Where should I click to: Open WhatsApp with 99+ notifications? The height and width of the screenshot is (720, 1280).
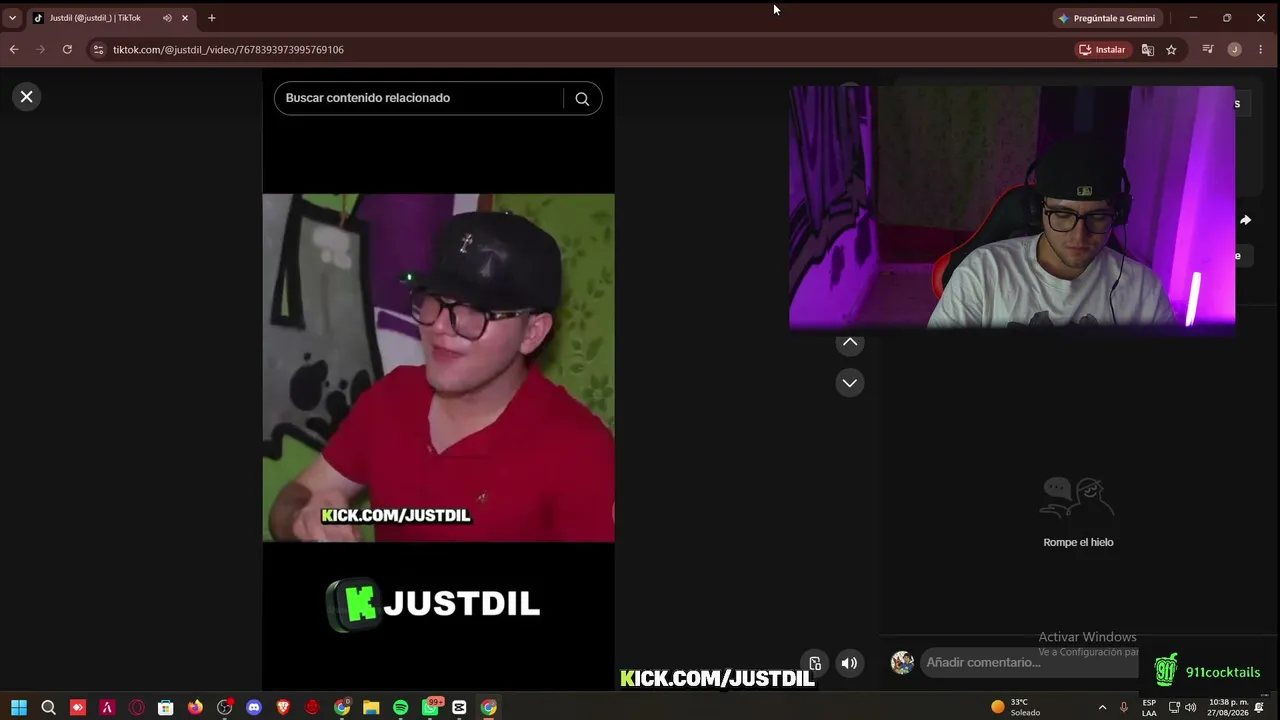click(431, 707)
